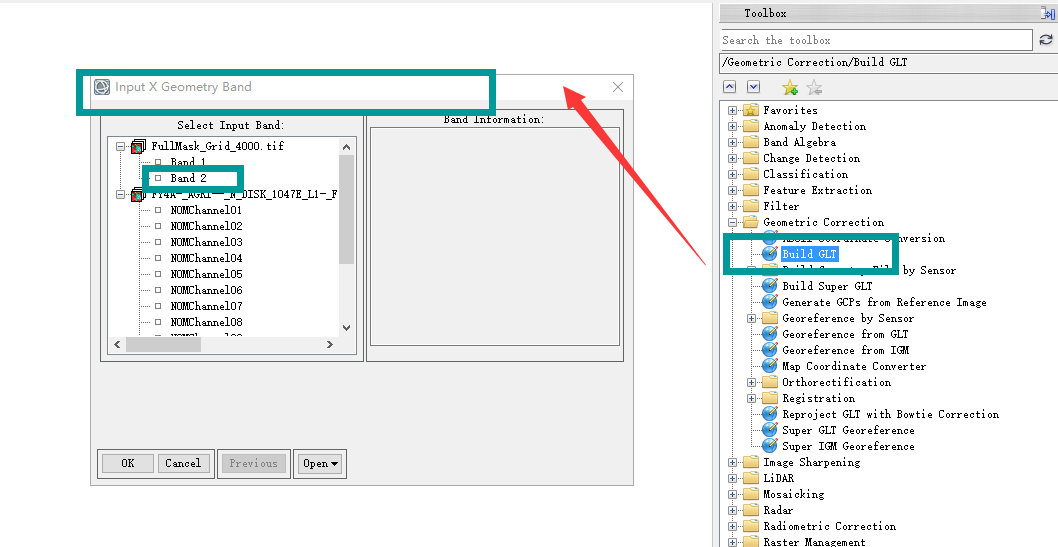1058x547 pixels.
Task: Select the NOMChannel06 band
Action: tap(206, 290)
